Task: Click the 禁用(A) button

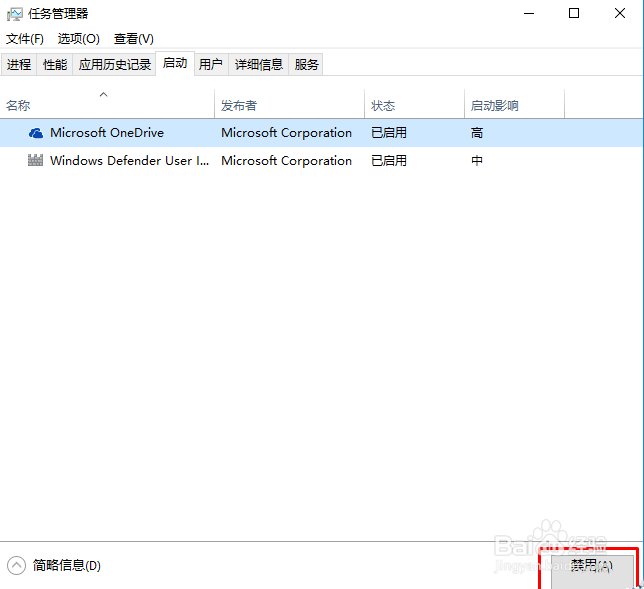Action: 592,571
